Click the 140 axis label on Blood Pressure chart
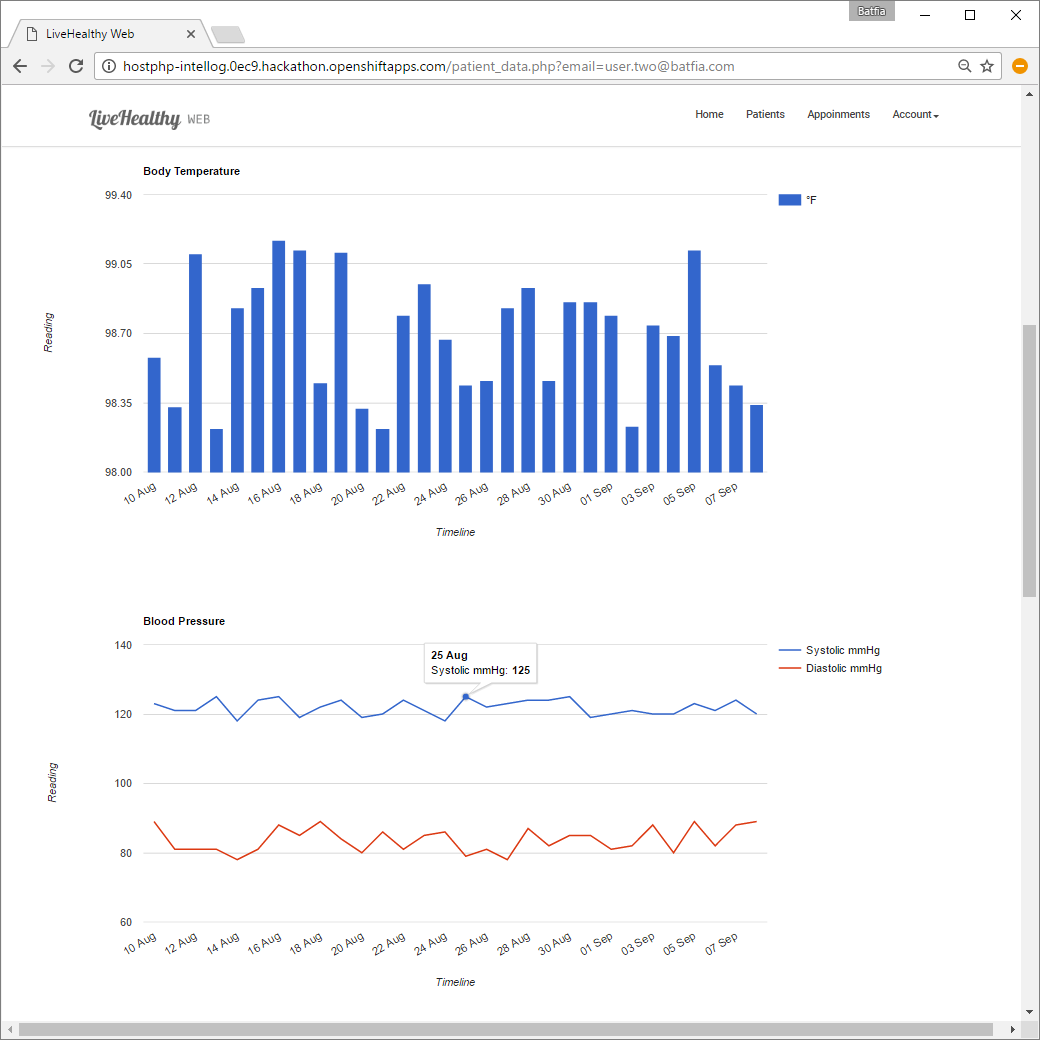1040x1040 pixels. point(123,645)
